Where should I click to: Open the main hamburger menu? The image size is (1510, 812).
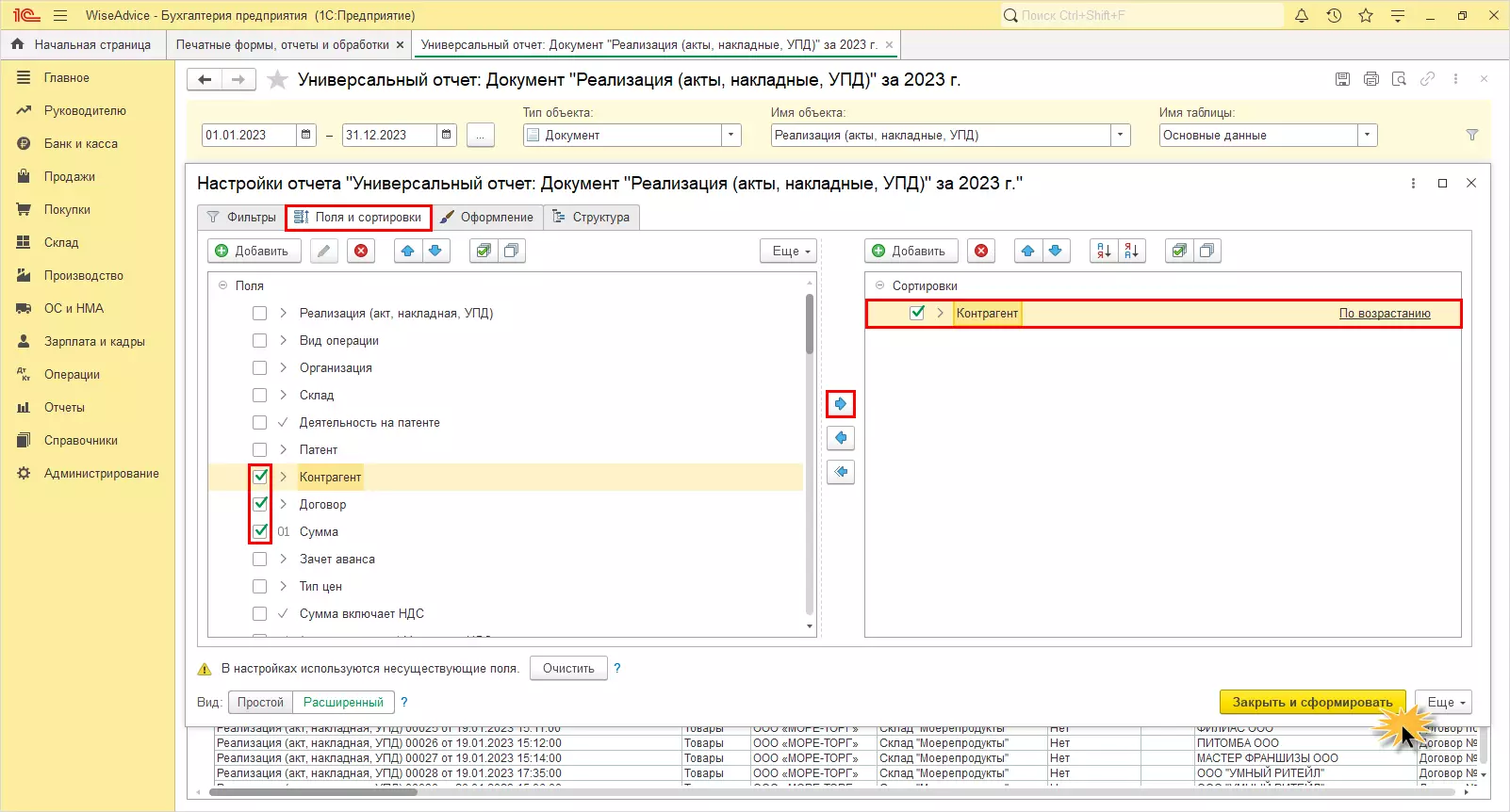60,15
